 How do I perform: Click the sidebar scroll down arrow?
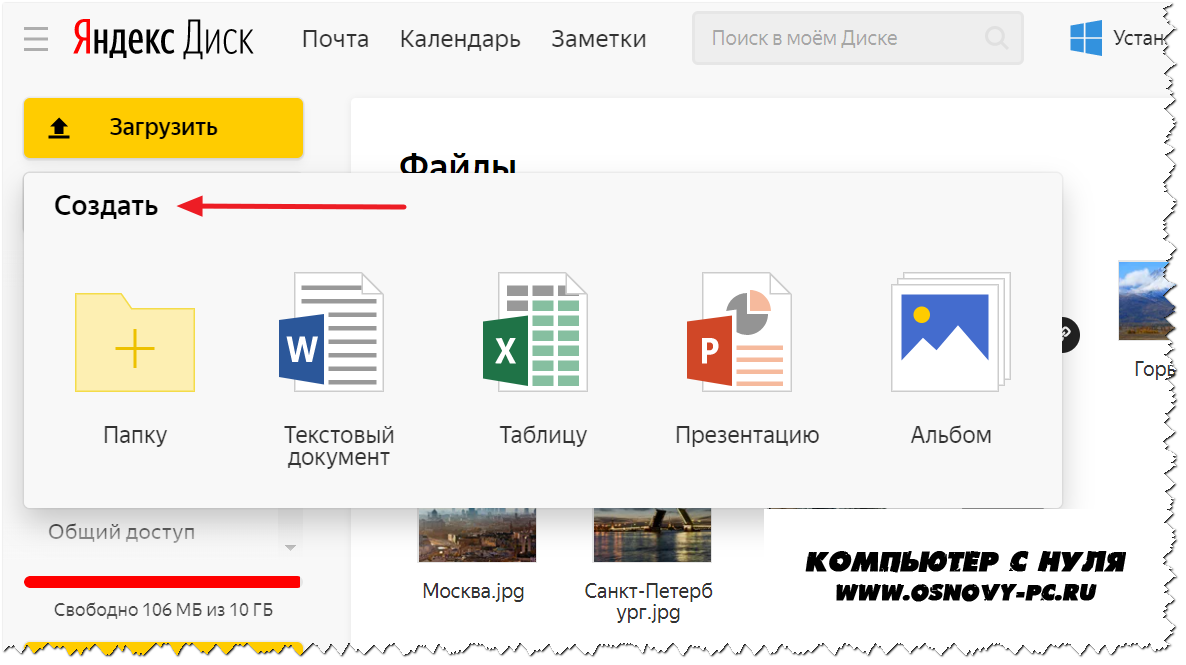tap(291, 548)
